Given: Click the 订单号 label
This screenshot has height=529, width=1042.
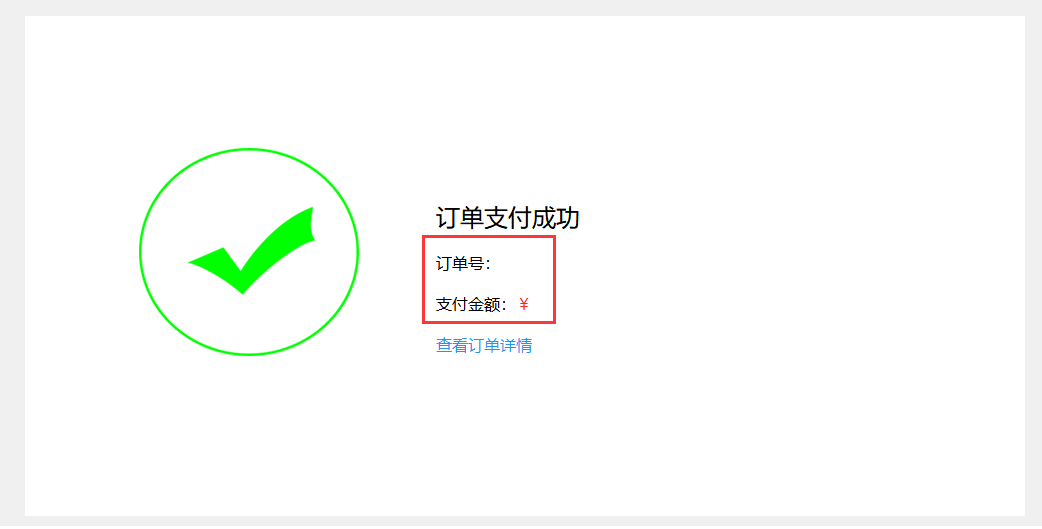Looking at the screenshot, I should click(459, 264).
